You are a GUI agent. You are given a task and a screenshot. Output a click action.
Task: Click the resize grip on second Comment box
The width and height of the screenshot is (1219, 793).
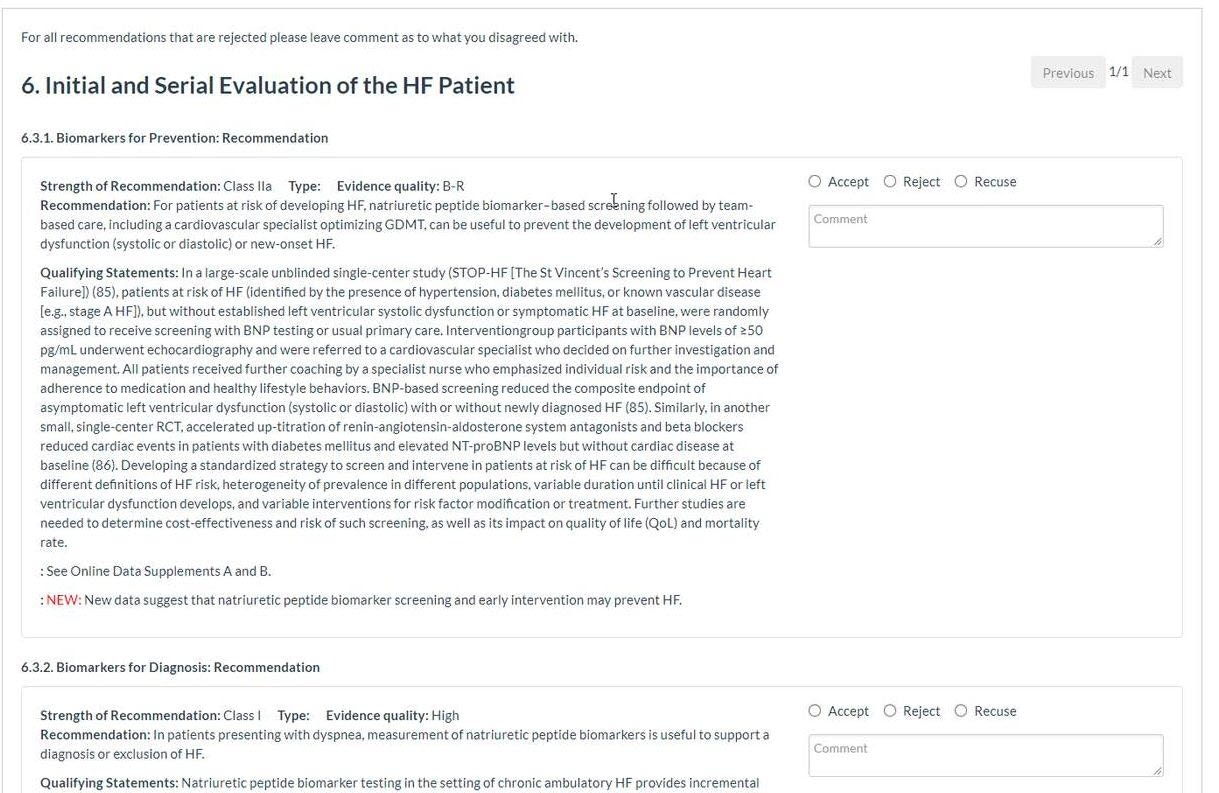(1158, 770)
